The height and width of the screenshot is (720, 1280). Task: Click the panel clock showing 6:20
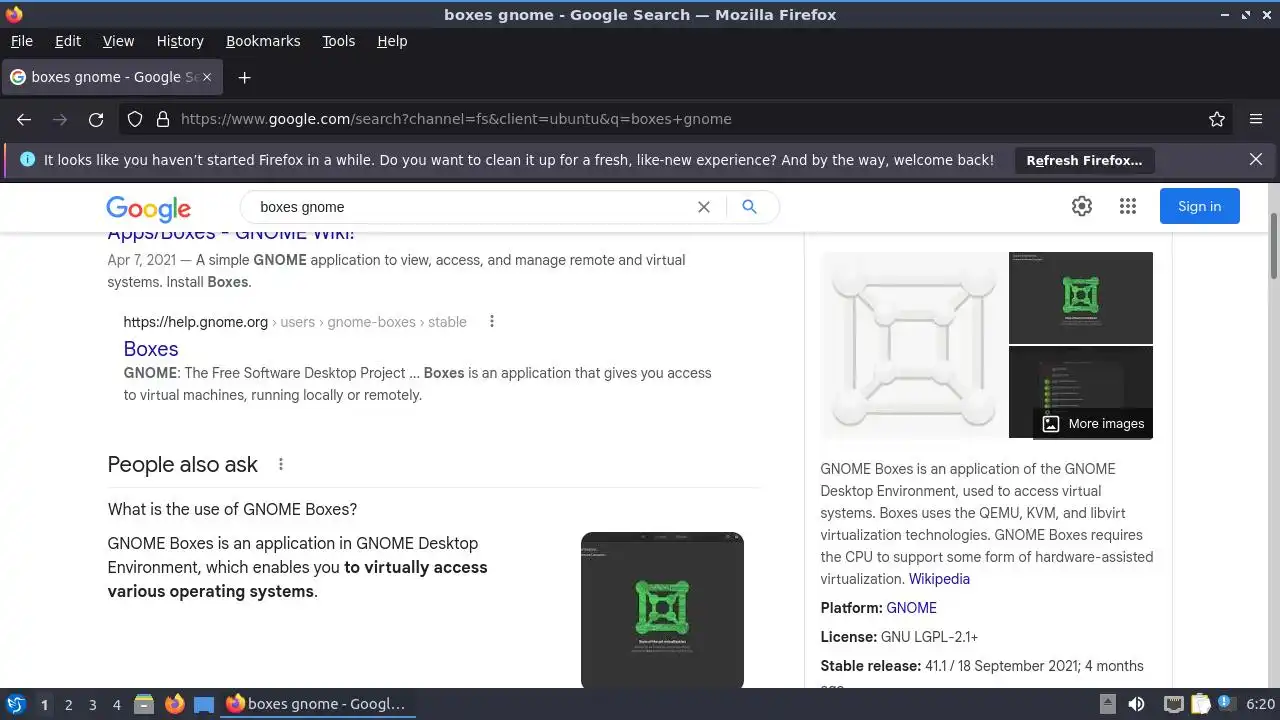[x=1260, y=704]
